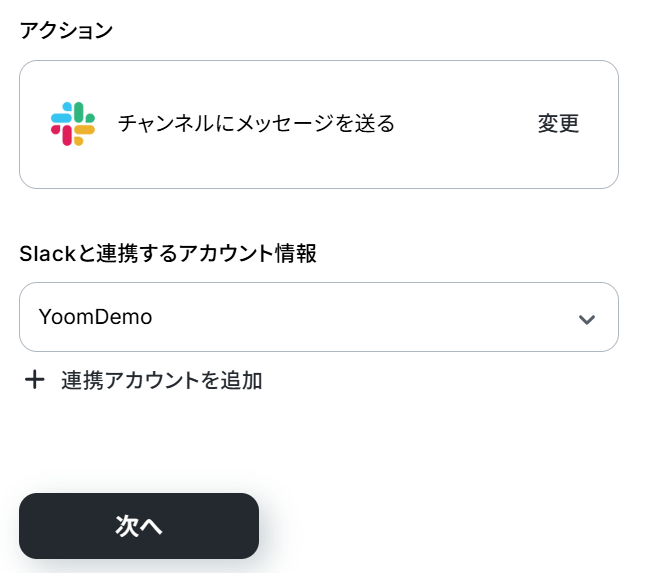
Task: Click the アクション section heading
Action: [x=67, y=30]
